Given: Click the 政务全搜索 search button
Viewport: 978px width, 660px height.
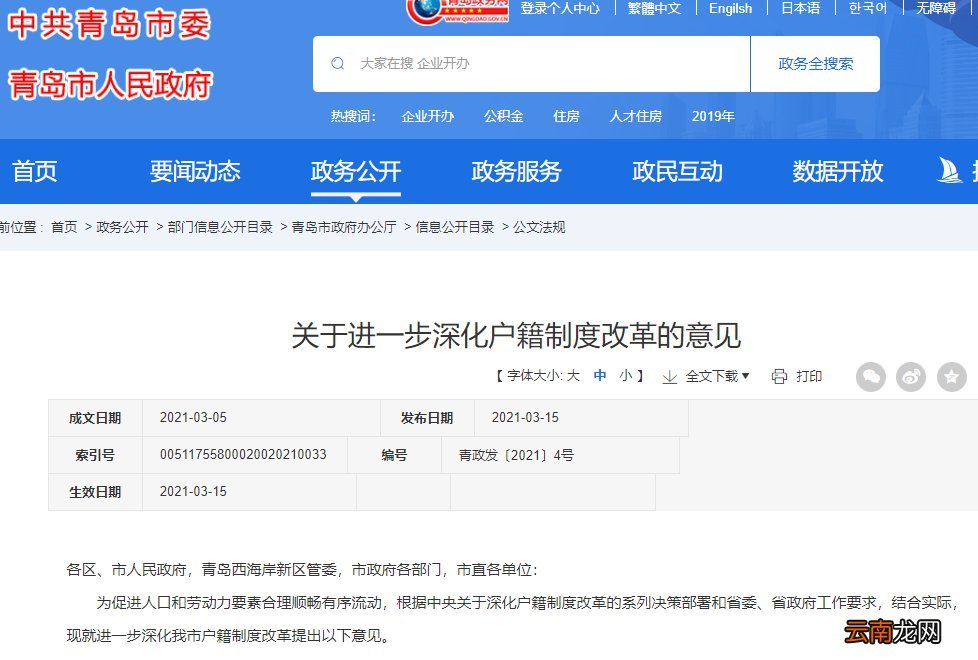Looking at the screenshot, I should click(815, 63).
